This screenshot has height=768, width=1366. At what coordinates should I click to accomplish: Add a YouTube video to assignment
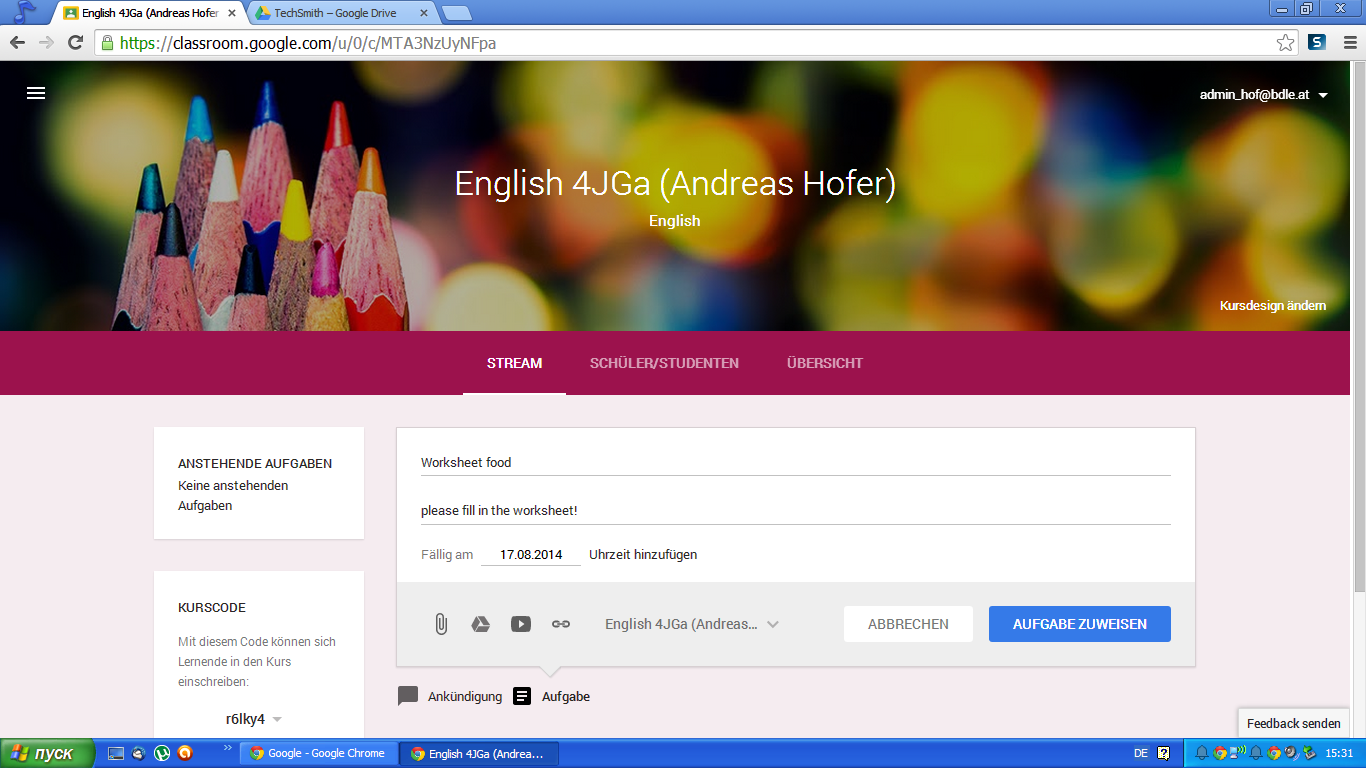coord(521,624)
